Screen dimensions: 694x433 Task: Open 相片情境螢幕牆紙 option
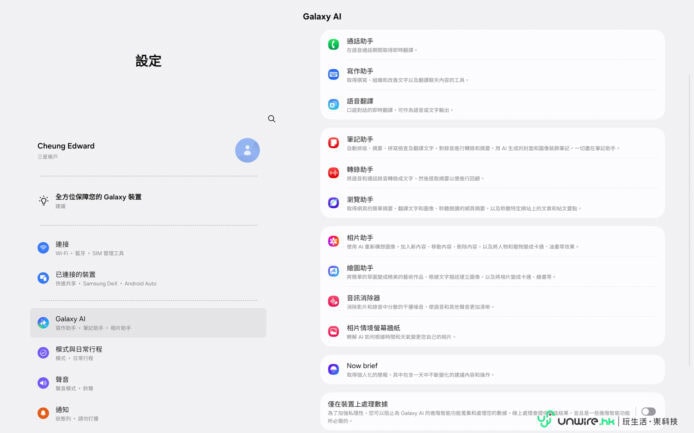(493, 332)
